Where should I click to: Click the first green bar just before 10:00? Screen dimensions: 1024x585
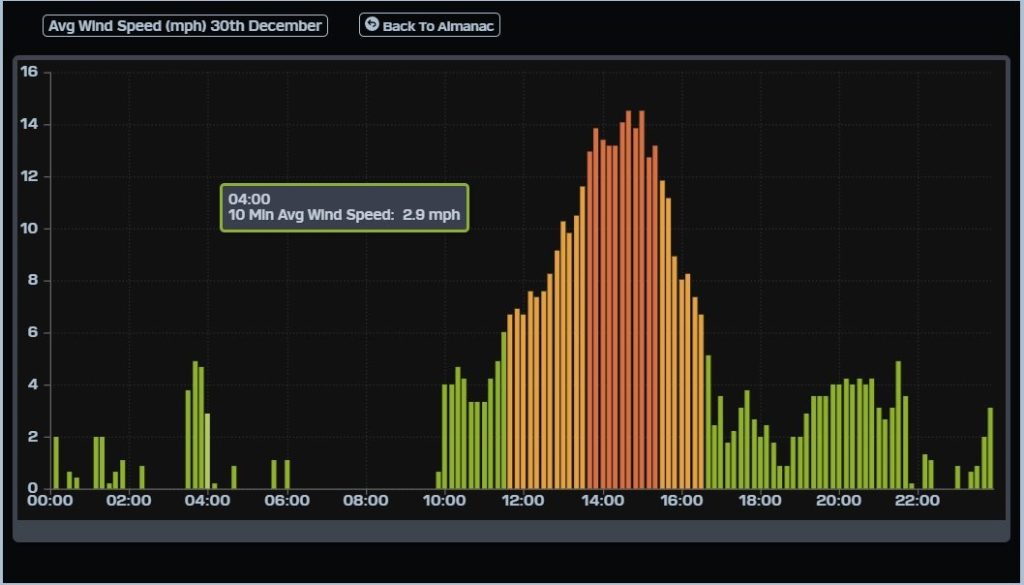click(438, 480)
